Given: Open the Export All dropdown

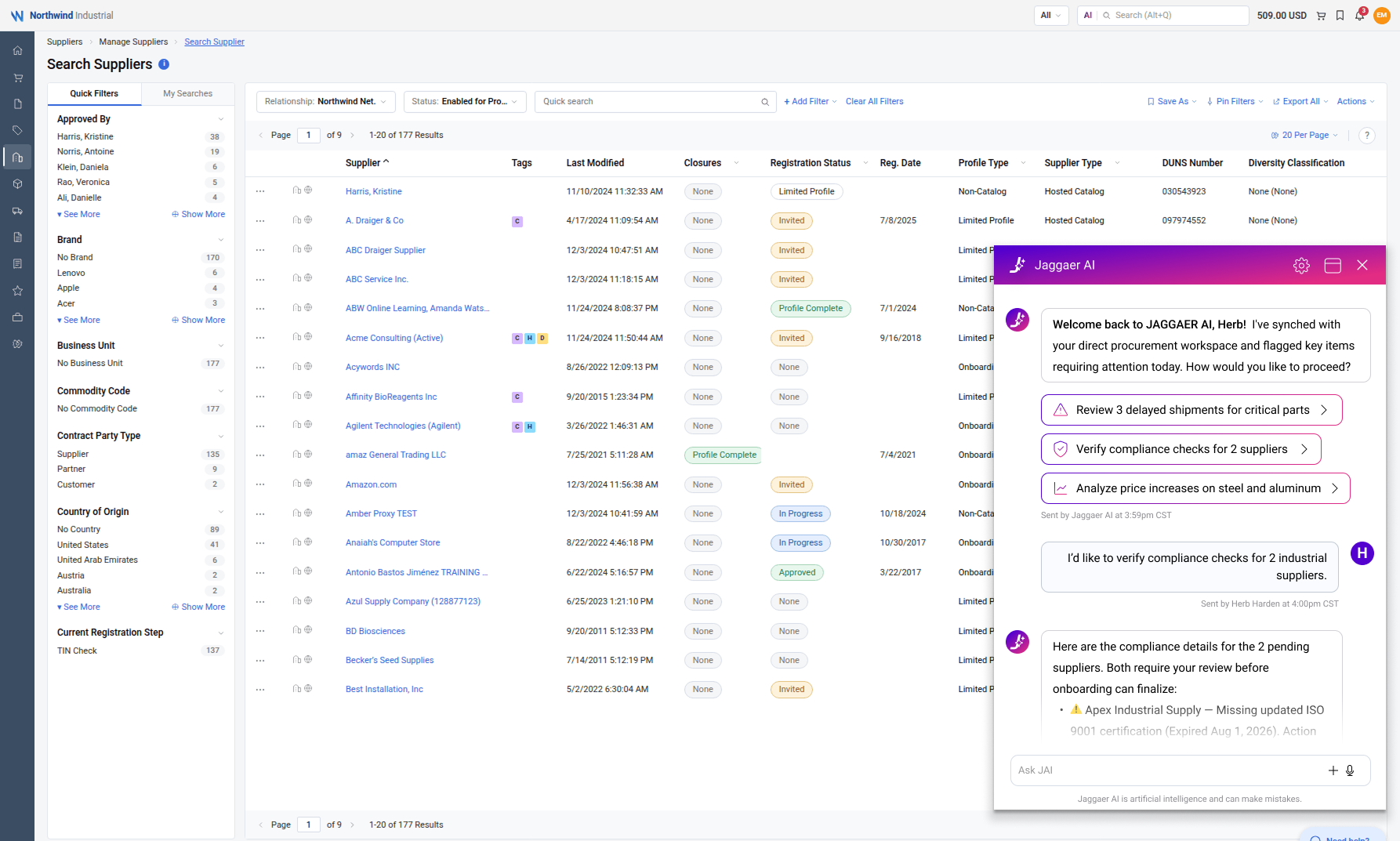Looking at the screenshot, I should [1300, 102].
